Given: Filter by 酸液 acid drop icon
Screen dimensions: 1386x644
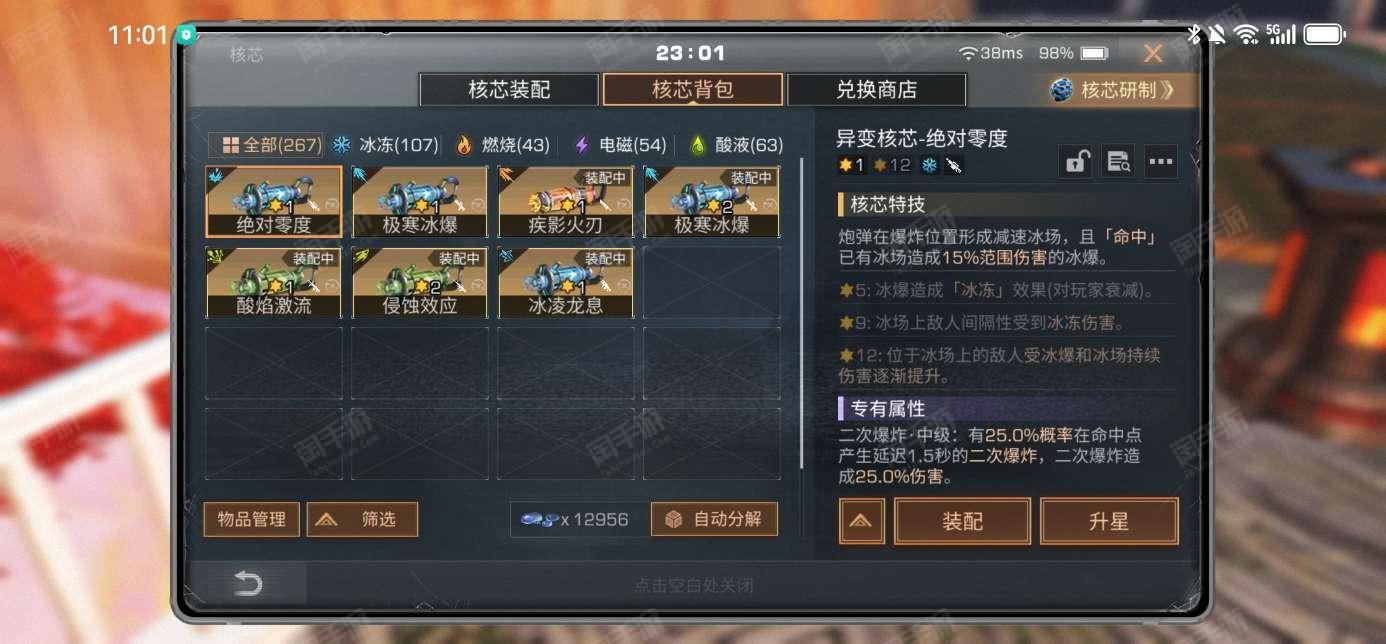Looking at the screenshot, I should pos(698,145).
